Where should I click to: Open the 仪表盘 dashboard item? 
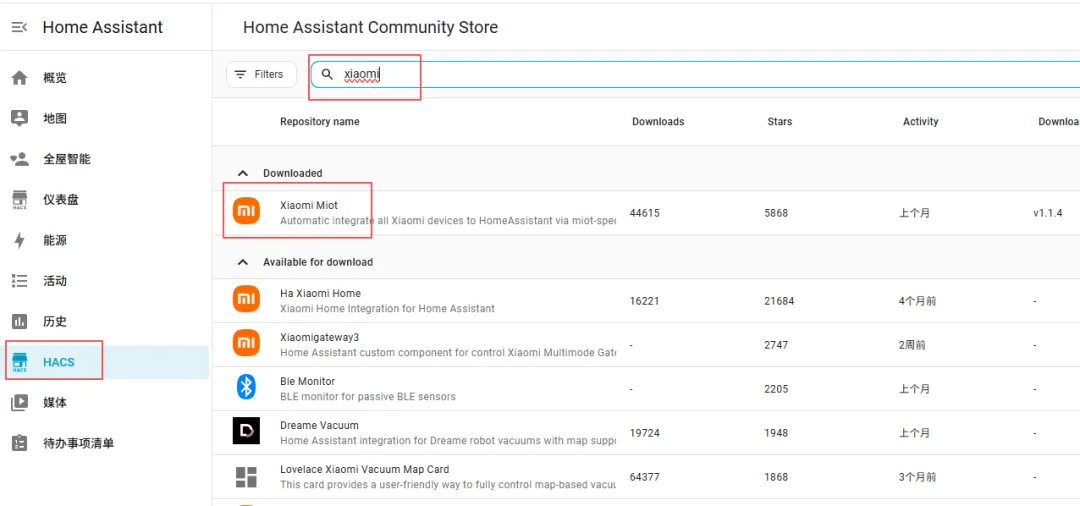coord(106,200)
